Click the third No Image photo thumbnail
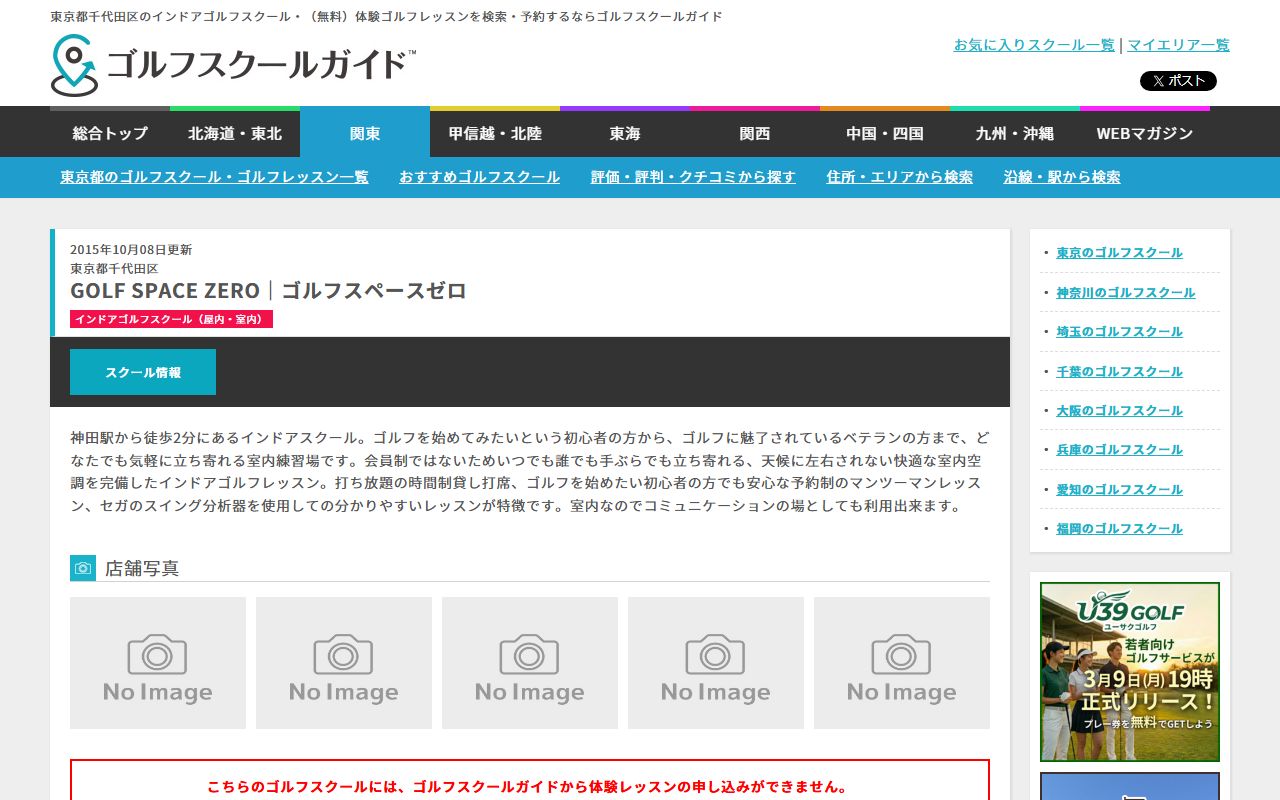This screenshot has width=1280, height=800. (x=530, y=663)
